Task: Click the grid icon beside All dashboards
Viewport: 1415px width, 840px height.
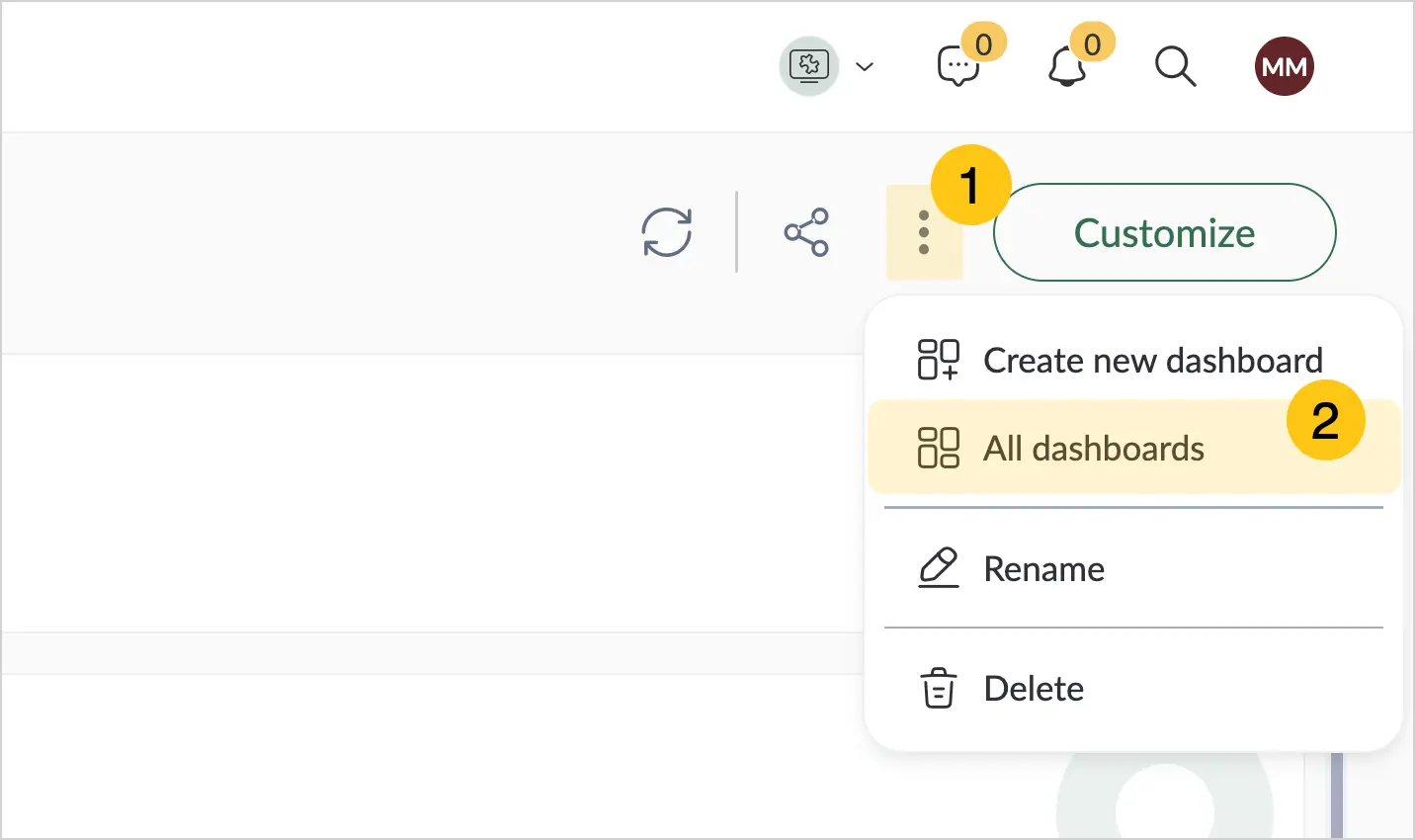Action: pos(939,448)
